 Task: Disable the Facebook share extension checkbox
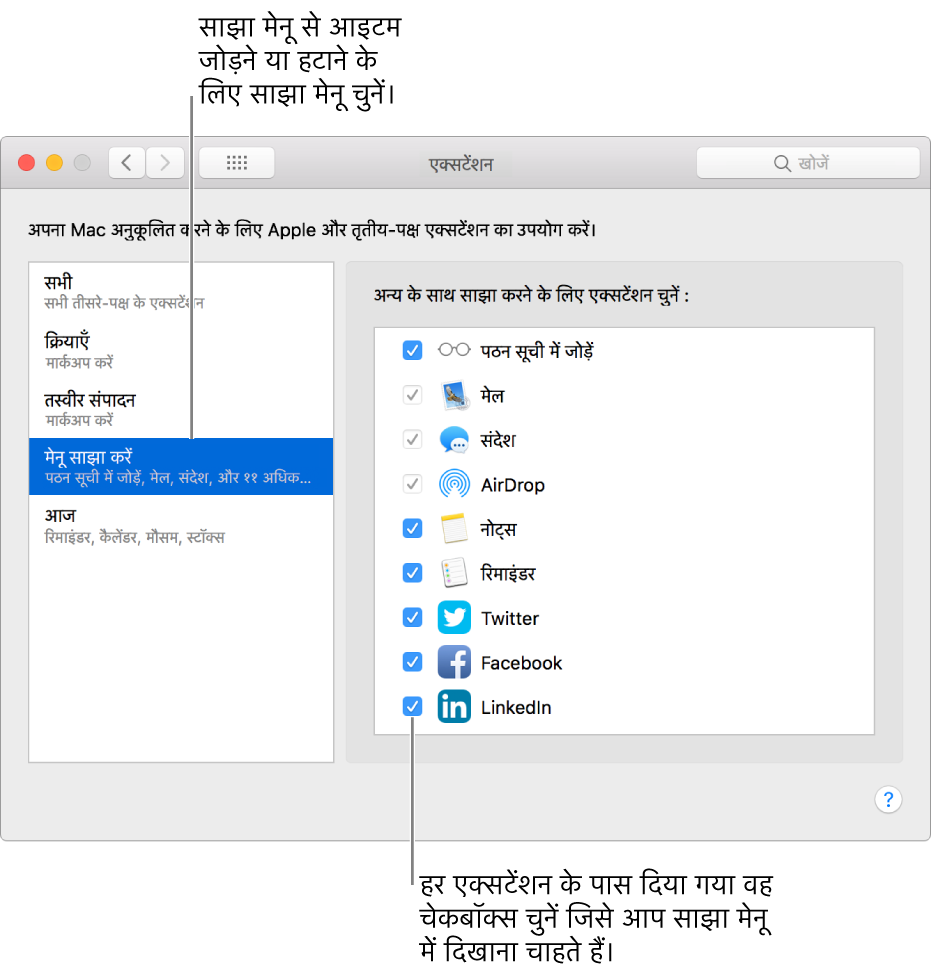pyautogui.click(x=412, y=662)
